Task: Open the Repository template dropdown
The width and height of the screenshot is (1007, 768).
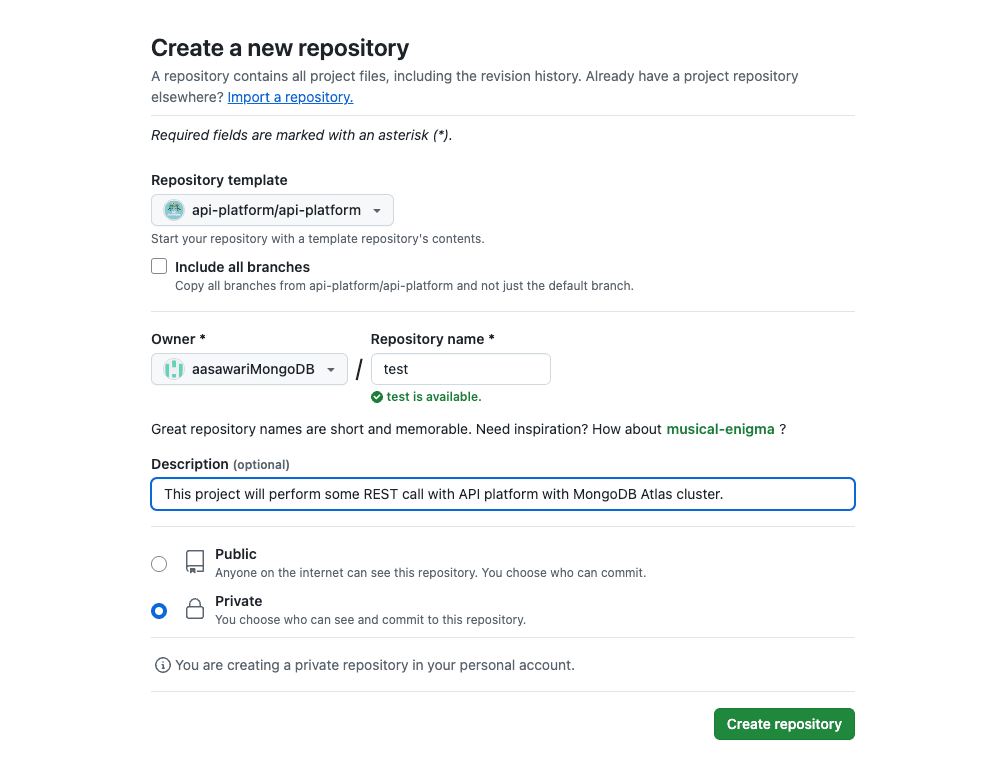Action: point(272,210)
